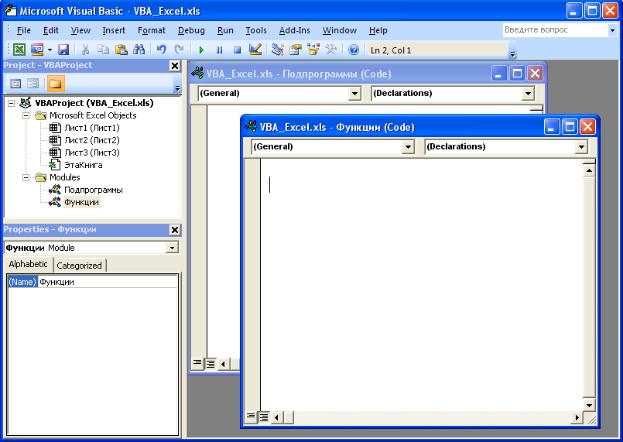Click the Cut scissors icon
623x442 pixels.
(85, 50)
